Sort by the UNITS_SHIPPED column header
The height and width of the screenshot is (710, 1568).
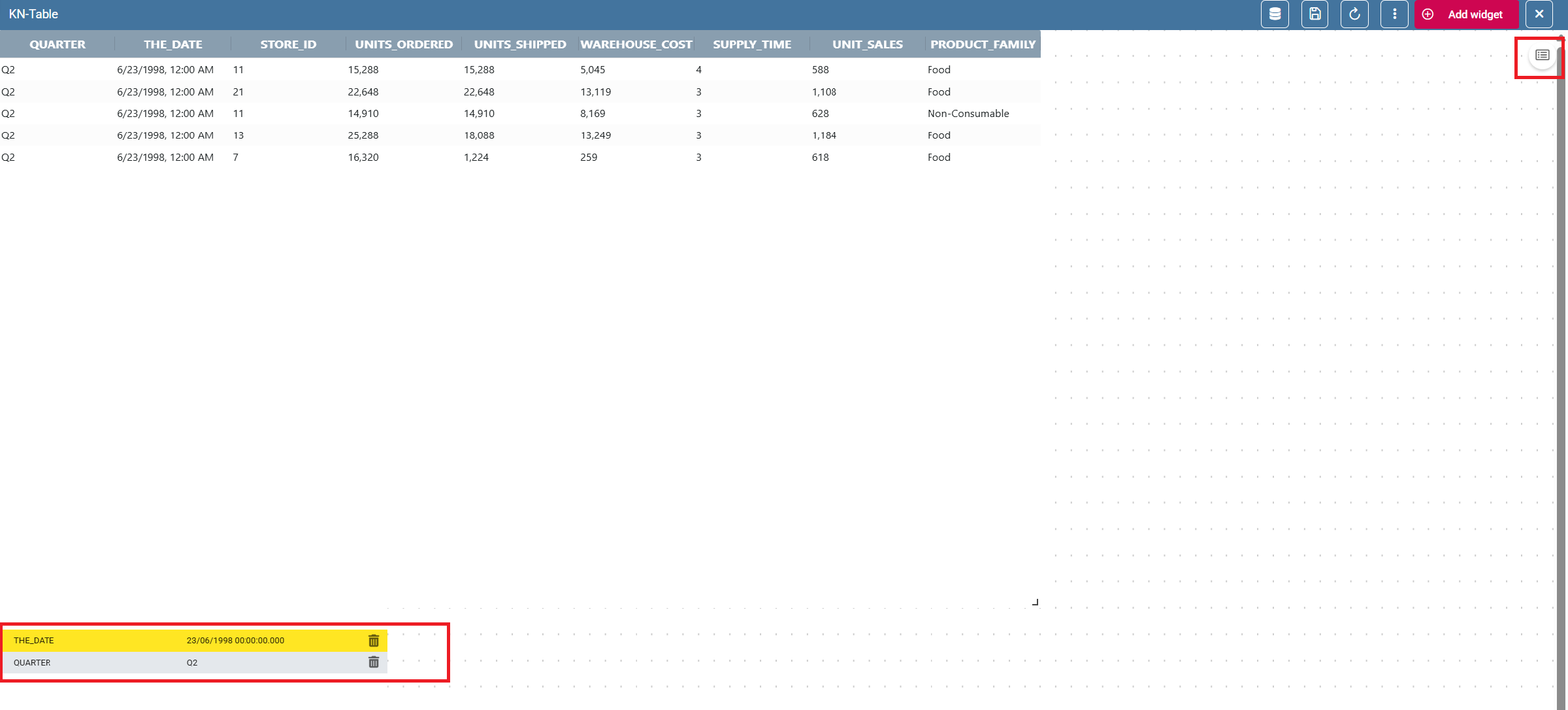(x=520, y=44)
